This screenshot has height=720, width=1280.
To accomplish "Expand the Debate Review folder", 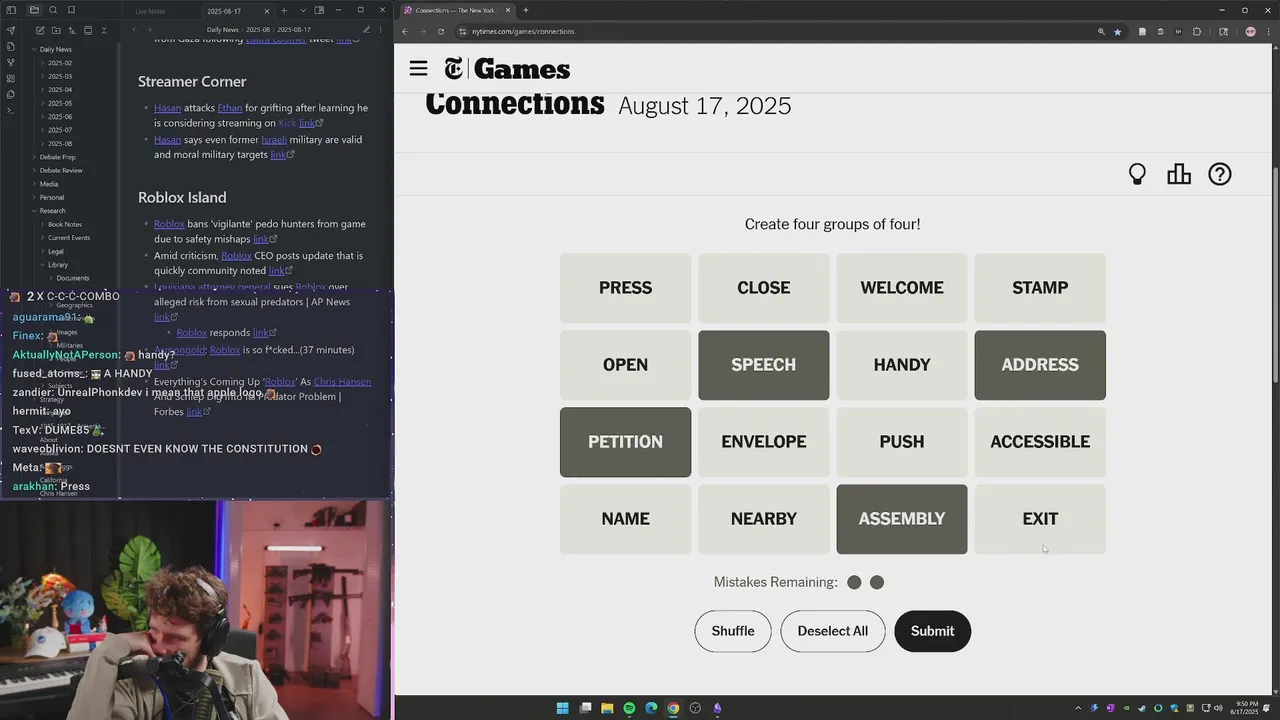I will click(x=60, y=171).
